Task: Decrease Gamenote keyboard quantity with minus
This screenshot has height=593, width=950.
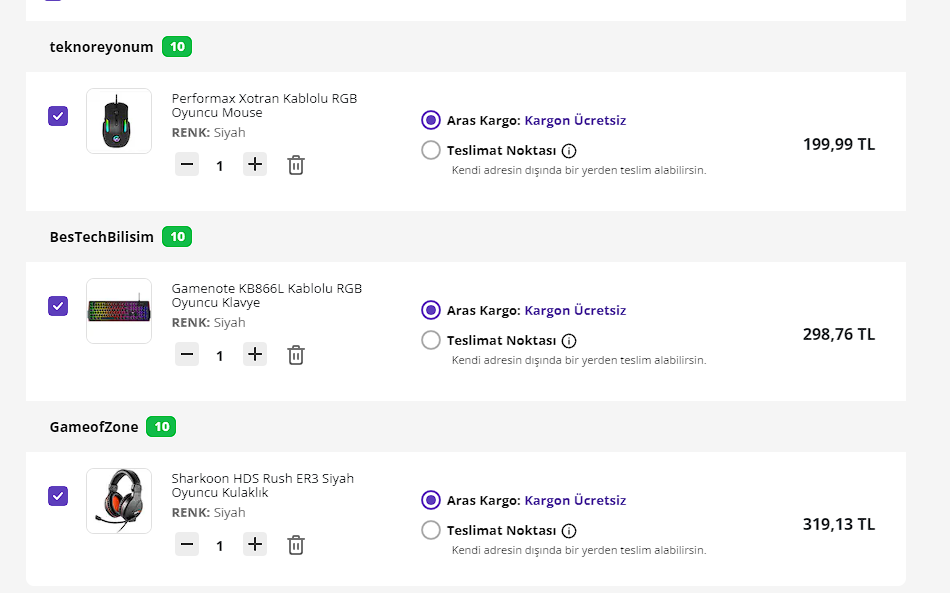Action: pos(187,354)
